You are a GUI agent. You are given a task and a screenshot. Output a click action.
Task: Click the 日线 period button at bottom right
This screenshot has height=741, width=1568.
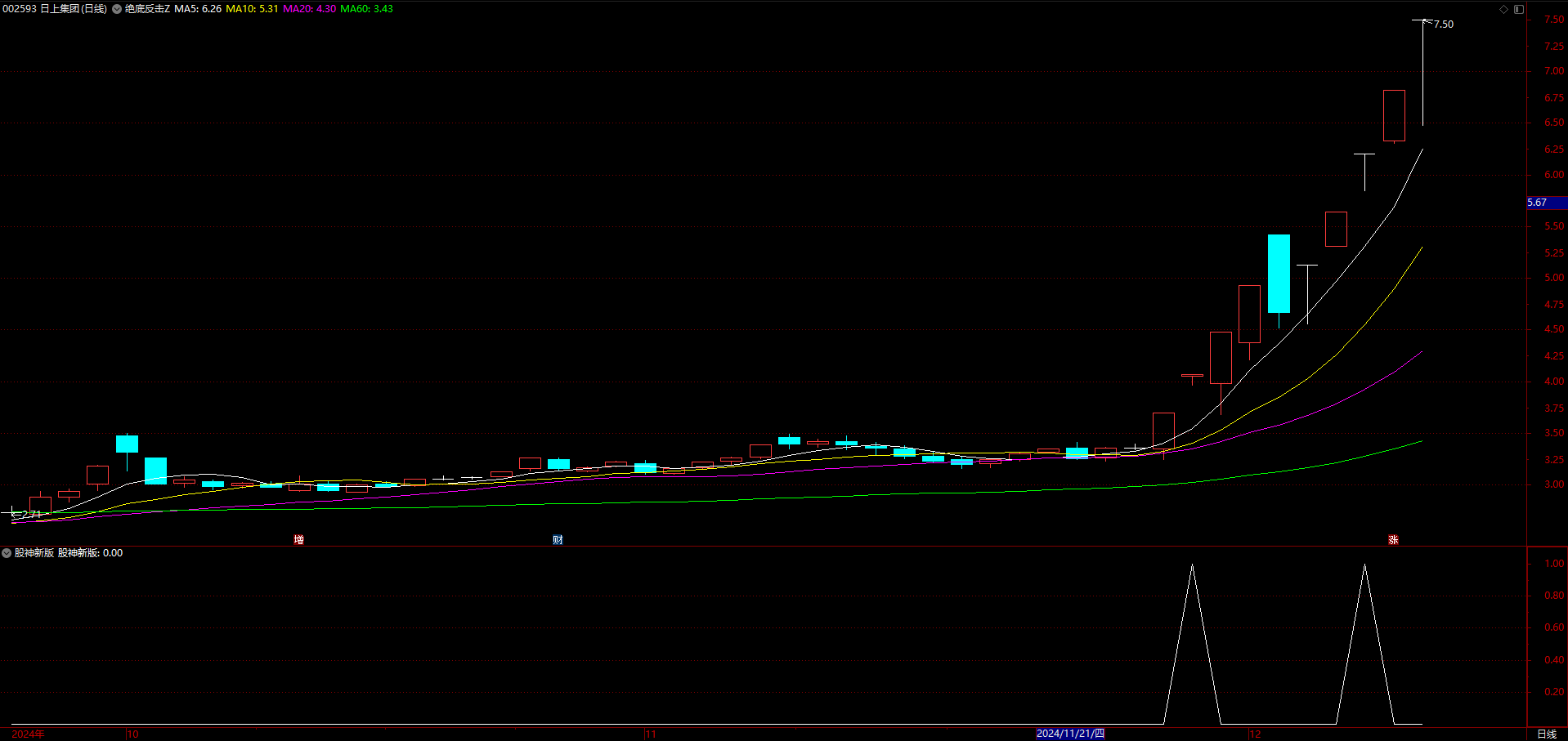pyautogui.click(x=1547, y=734)
